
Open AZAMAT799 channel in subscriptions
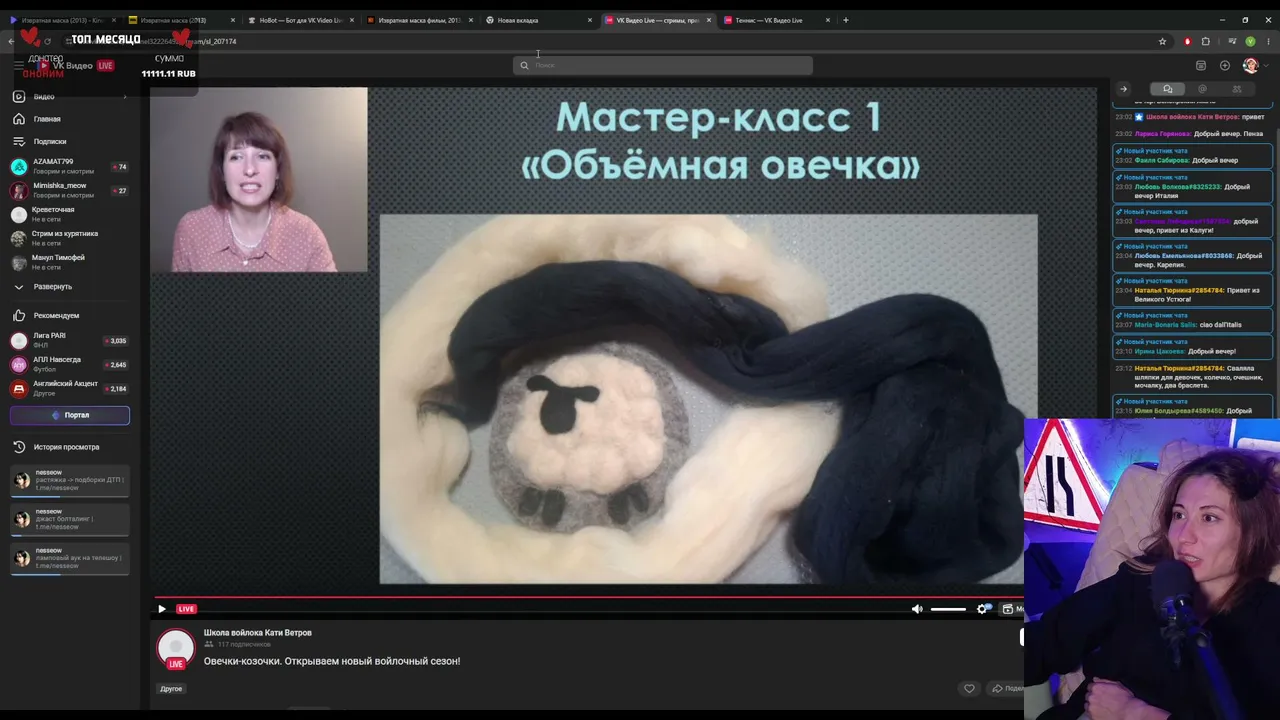(x=70, y=166)
